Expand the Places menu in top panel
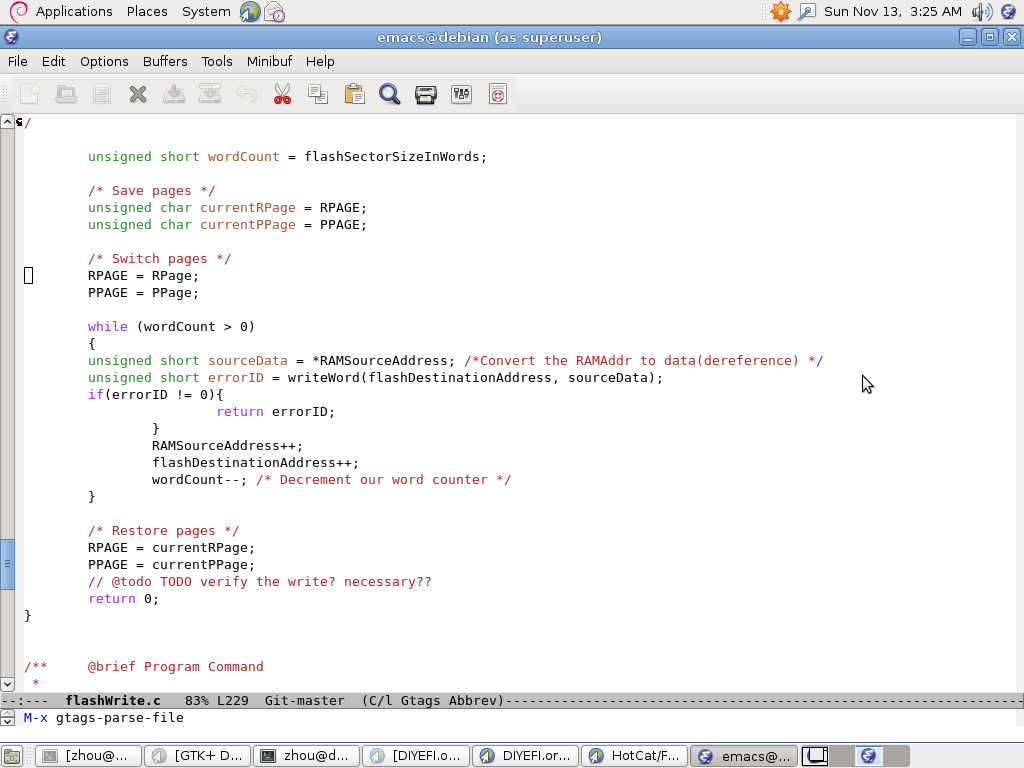This screenshot has width=1024, height=768. click(x=147, y=11)
